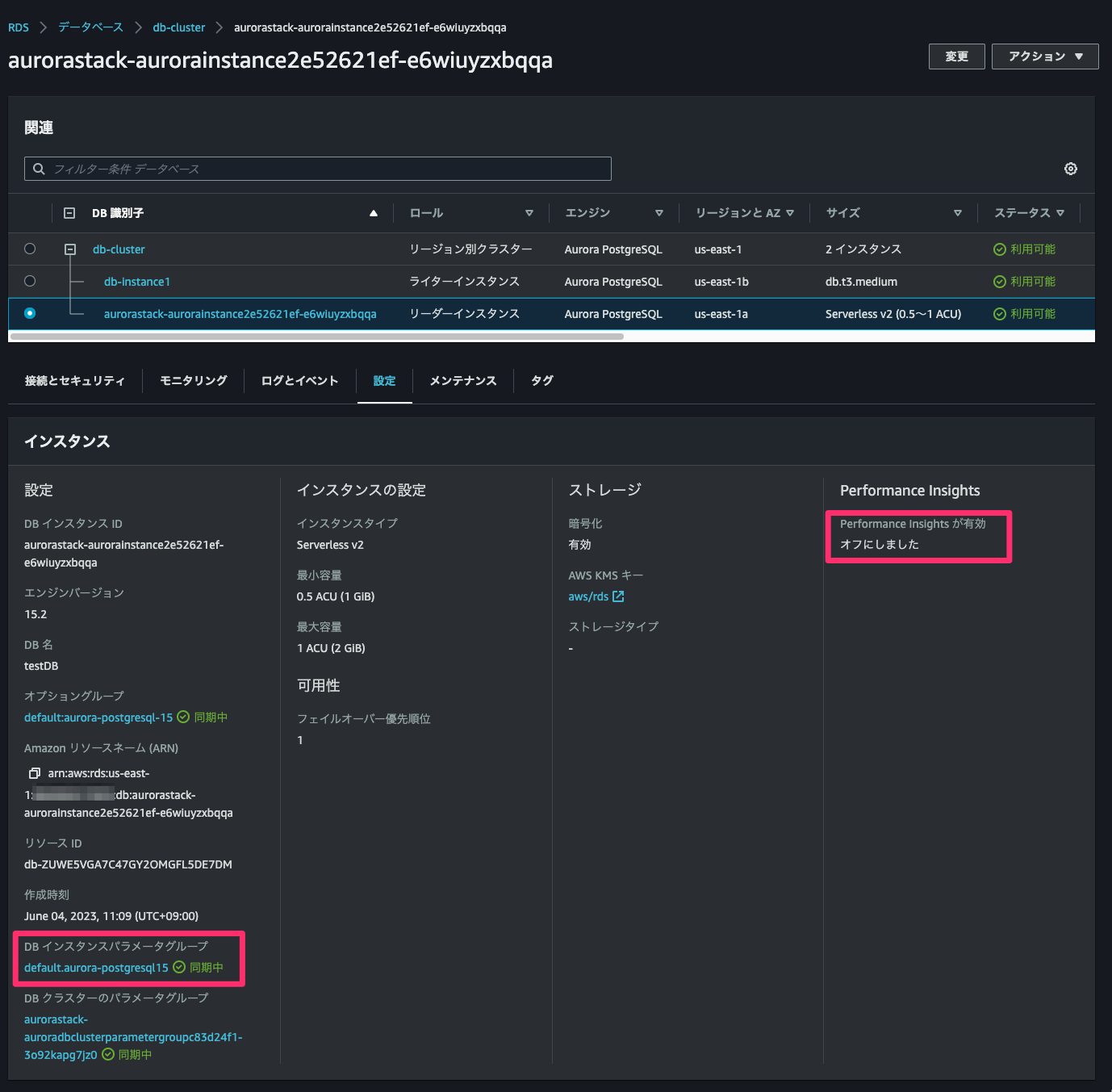Viewport: 1112px width, 1092px height.
Task: Open the エンジン column filter dropdown
Action: pos(658,212)
